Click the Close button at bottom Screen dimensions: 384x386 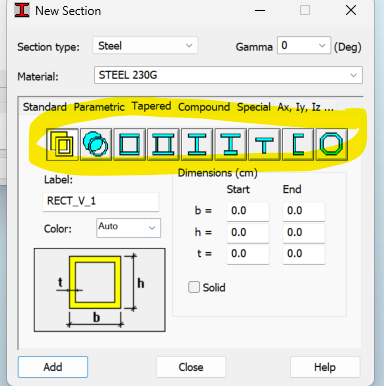coord(191,367)
